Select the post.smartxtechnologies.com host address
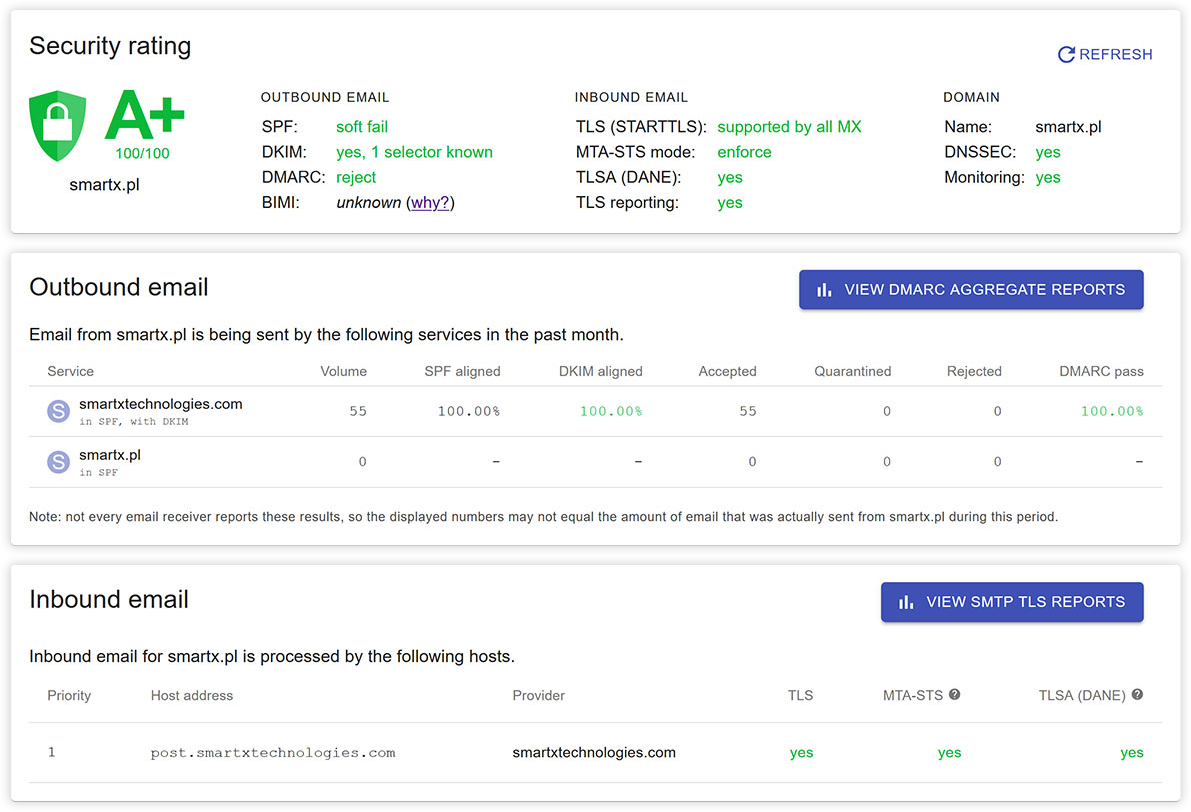Viewport: 1191px width, 812px height. click(x=273, y=753)
